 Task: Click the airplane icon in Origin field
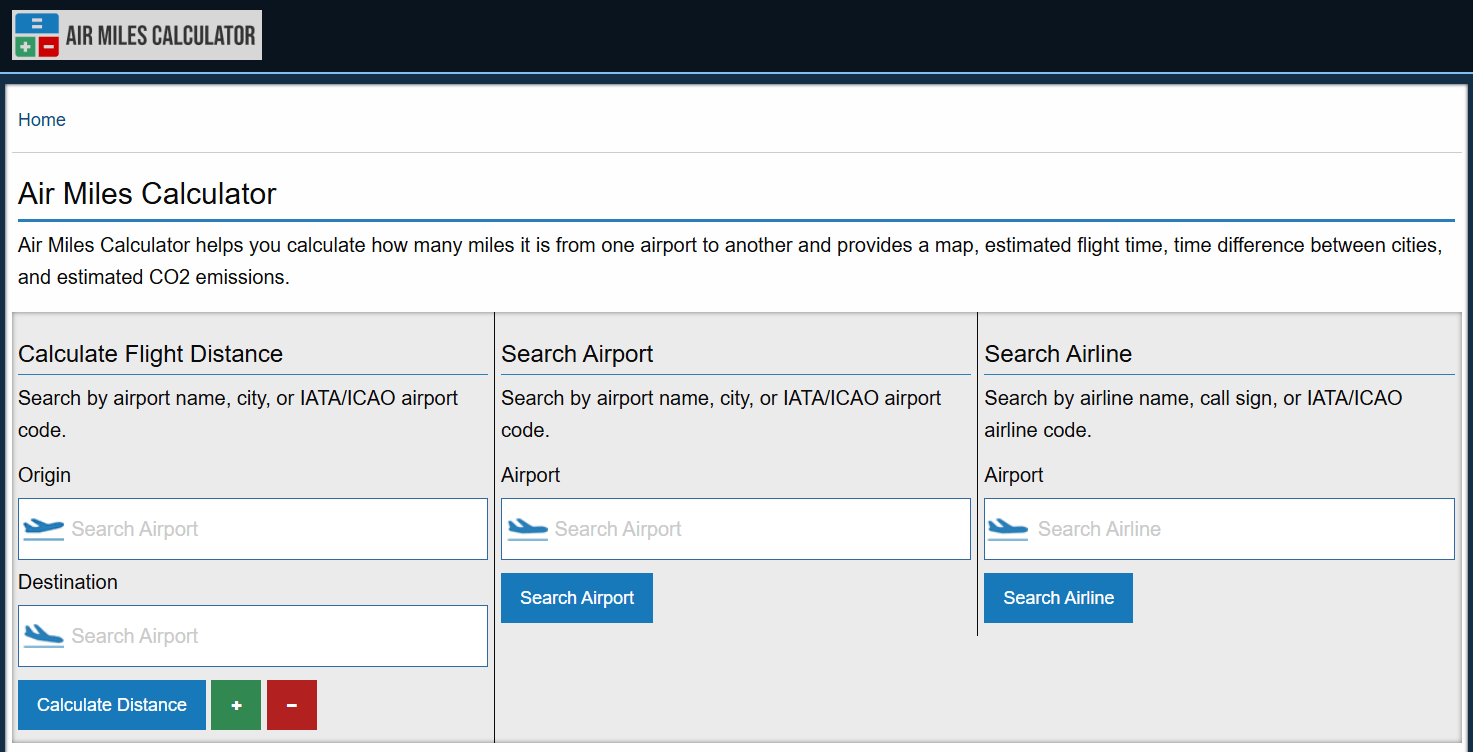click(x=43, y=528)
